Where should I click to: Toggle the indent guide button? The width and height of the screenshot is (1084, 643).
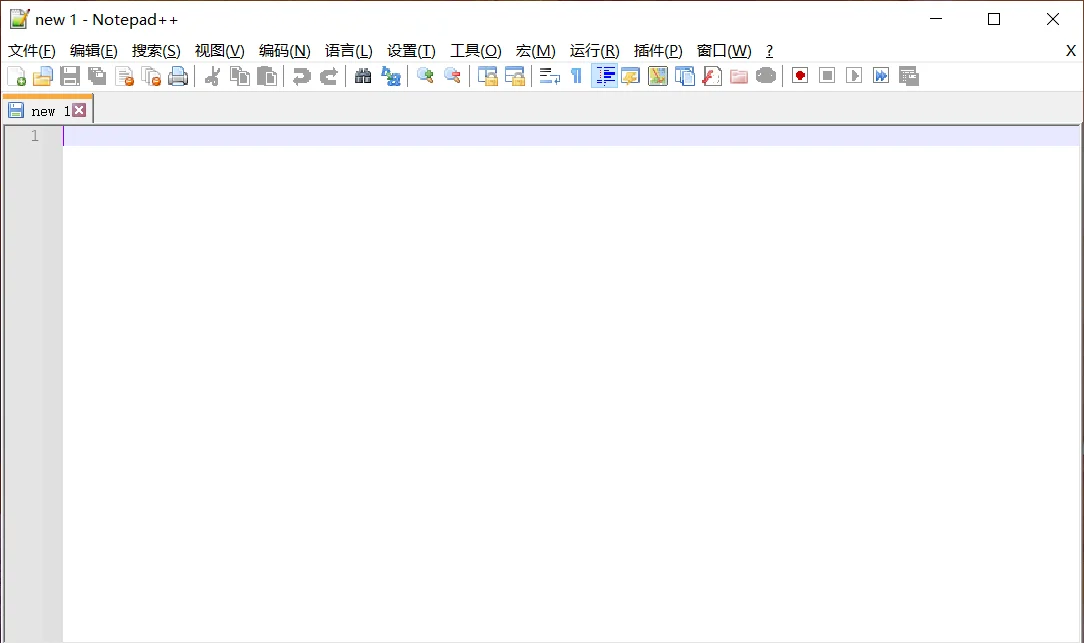point(604,76)
